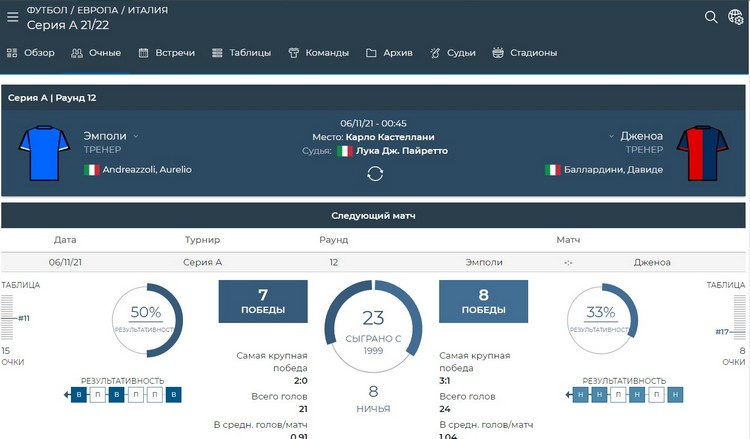Open the Команды tab
Screen dimensions: 750x439
point(319,53)
